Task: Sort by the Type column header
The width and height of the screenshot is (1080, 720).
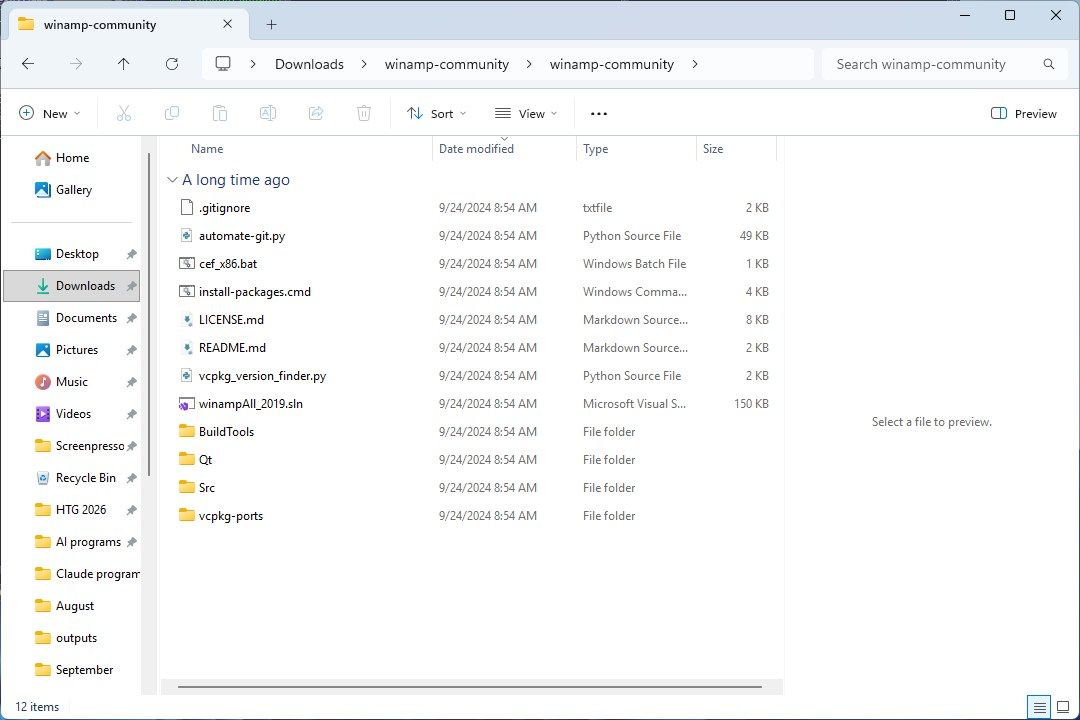Action: [x=595, y=149]
